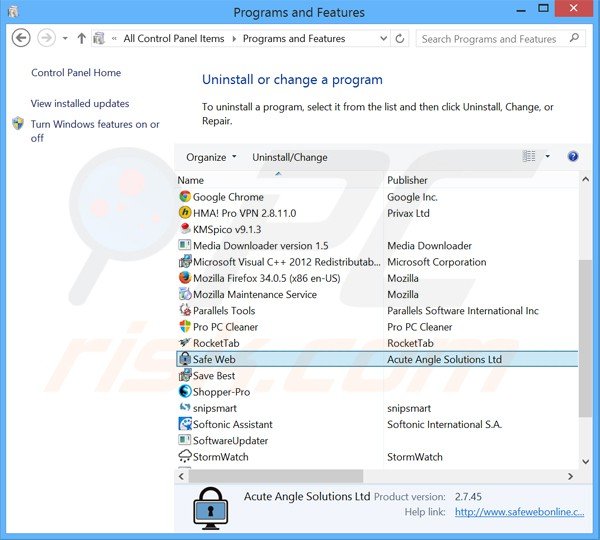Expand the view options dropdown arrow
This screenshot has width=600, height=540.
click(548, 156)
